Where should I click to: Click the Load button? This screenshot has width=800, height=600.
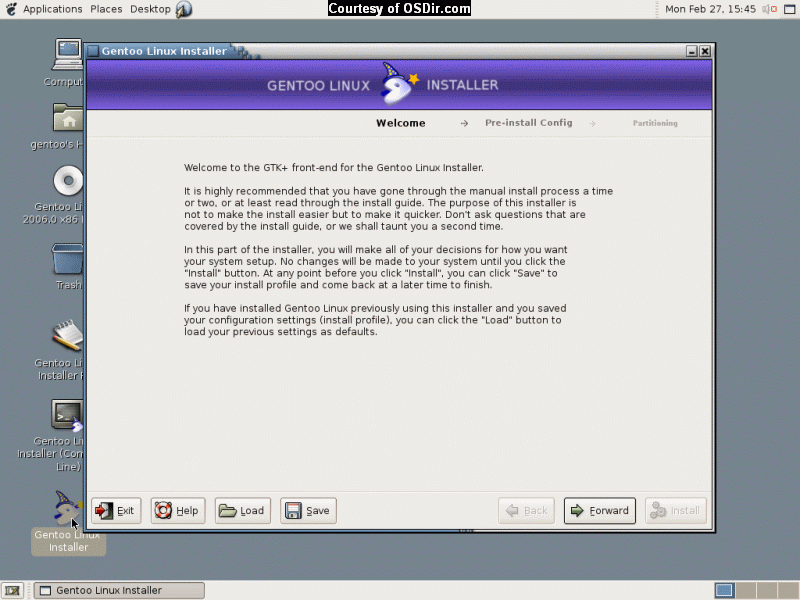[x=243, y=511]
